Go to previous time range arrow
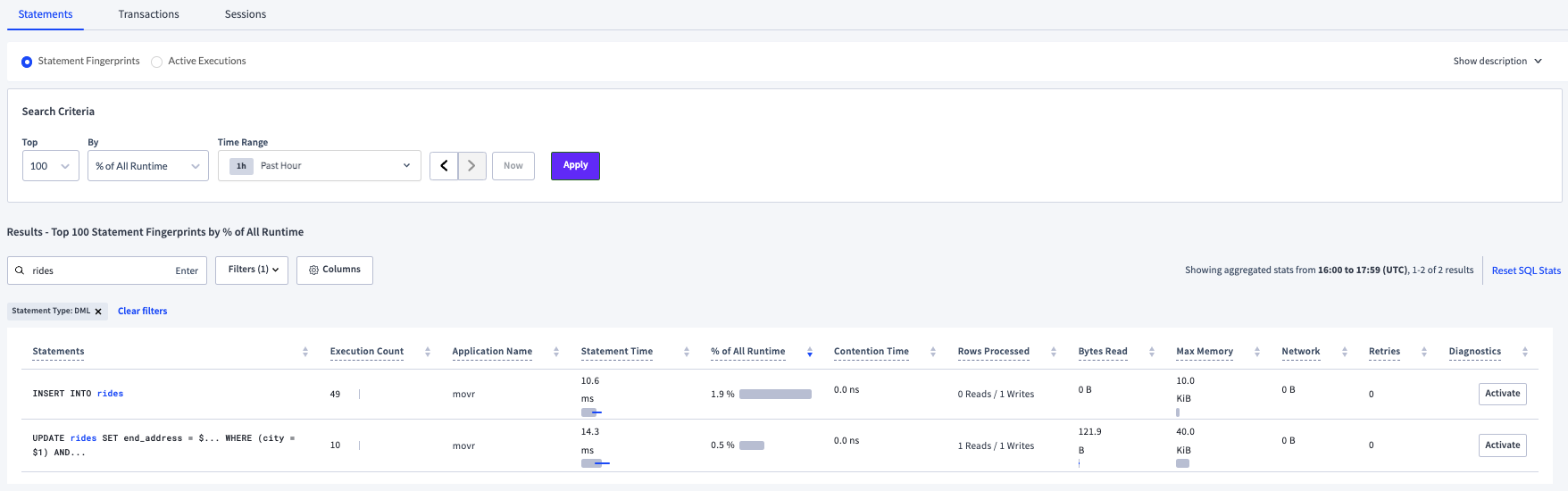Screen dimensions: 1568x491 tap(444, 166)
